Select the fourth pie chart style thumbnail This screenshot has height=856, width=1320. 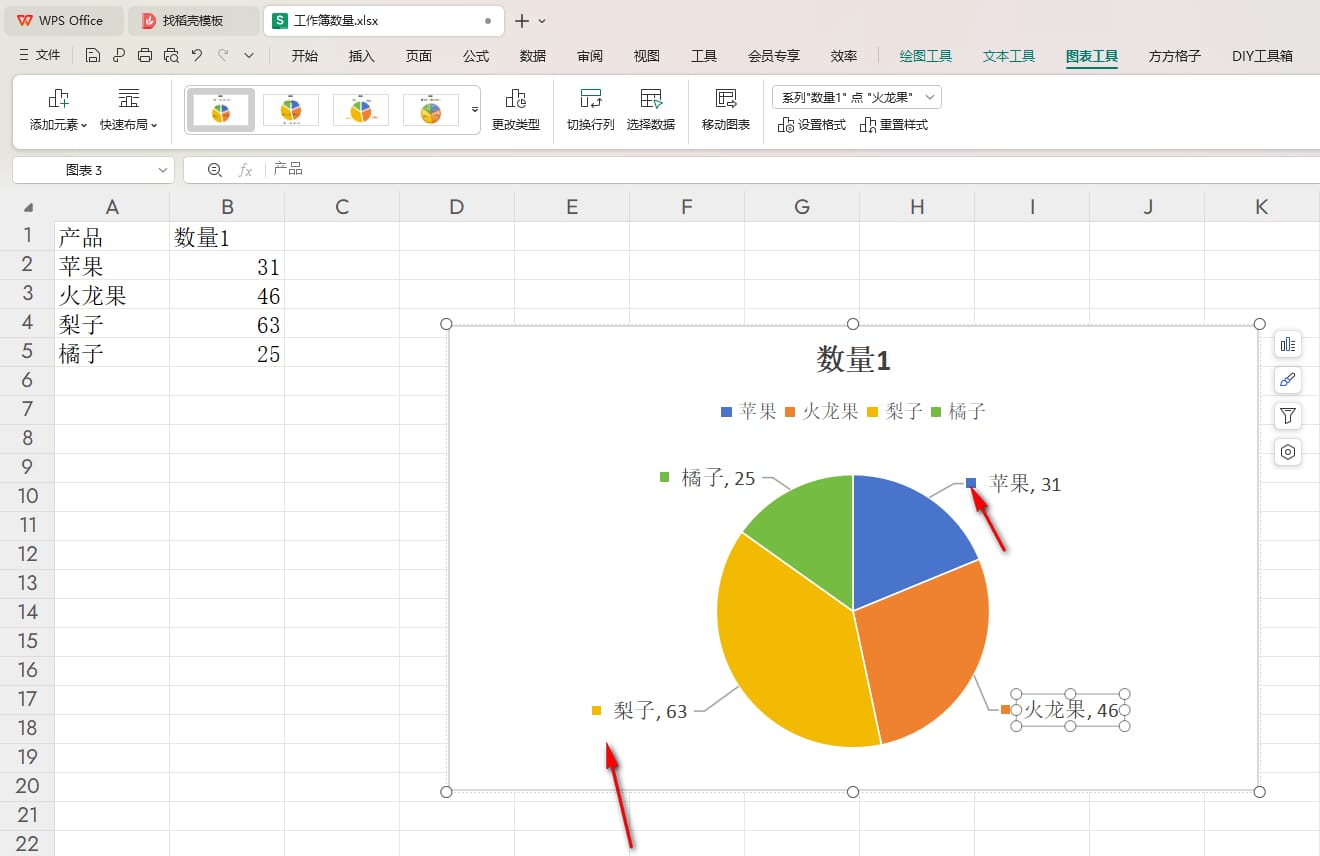[x=431, y=110]
